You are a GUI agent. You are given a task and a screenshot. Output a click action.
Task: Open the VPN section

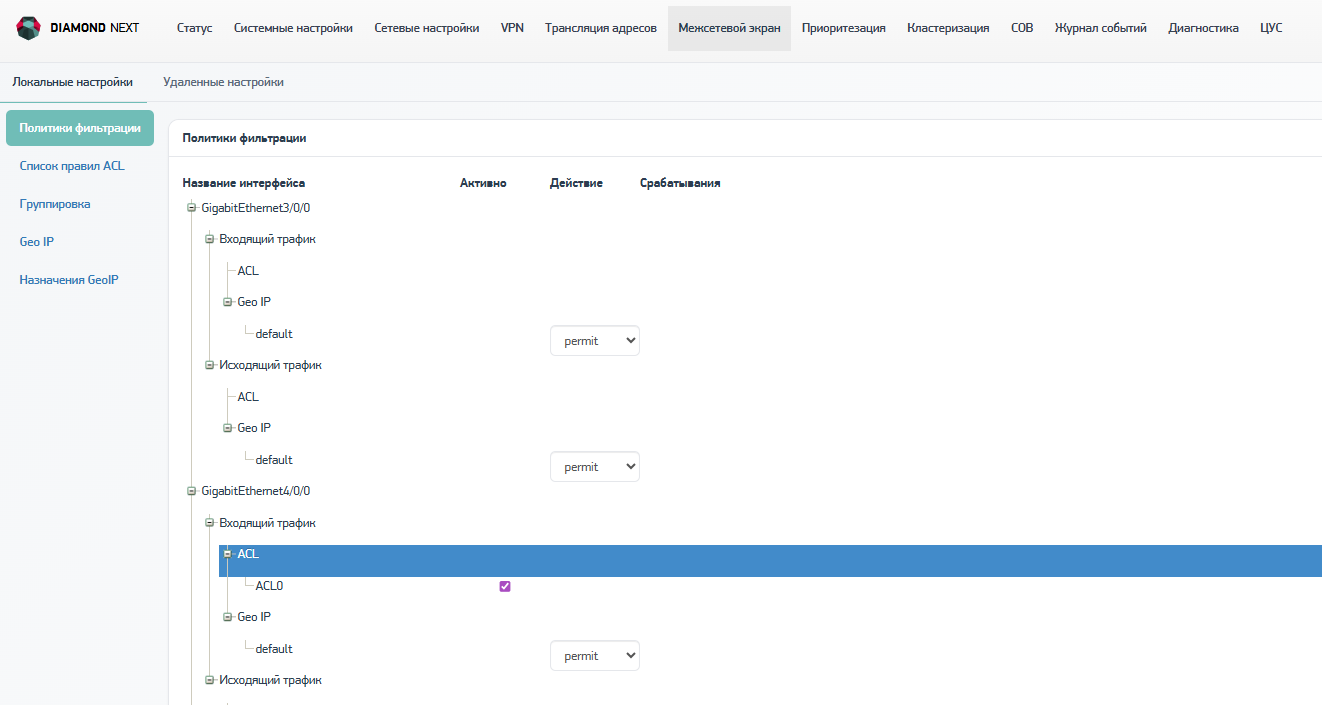[512, 28]
